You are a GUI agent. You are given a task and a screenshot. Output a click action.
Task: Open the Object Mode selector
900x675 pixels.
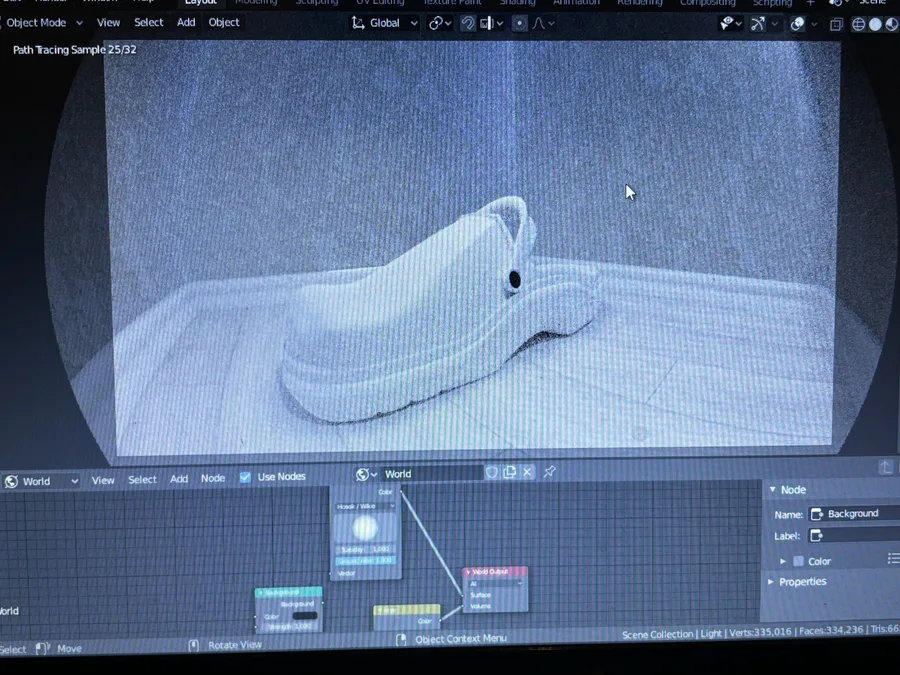pos(43,22)
